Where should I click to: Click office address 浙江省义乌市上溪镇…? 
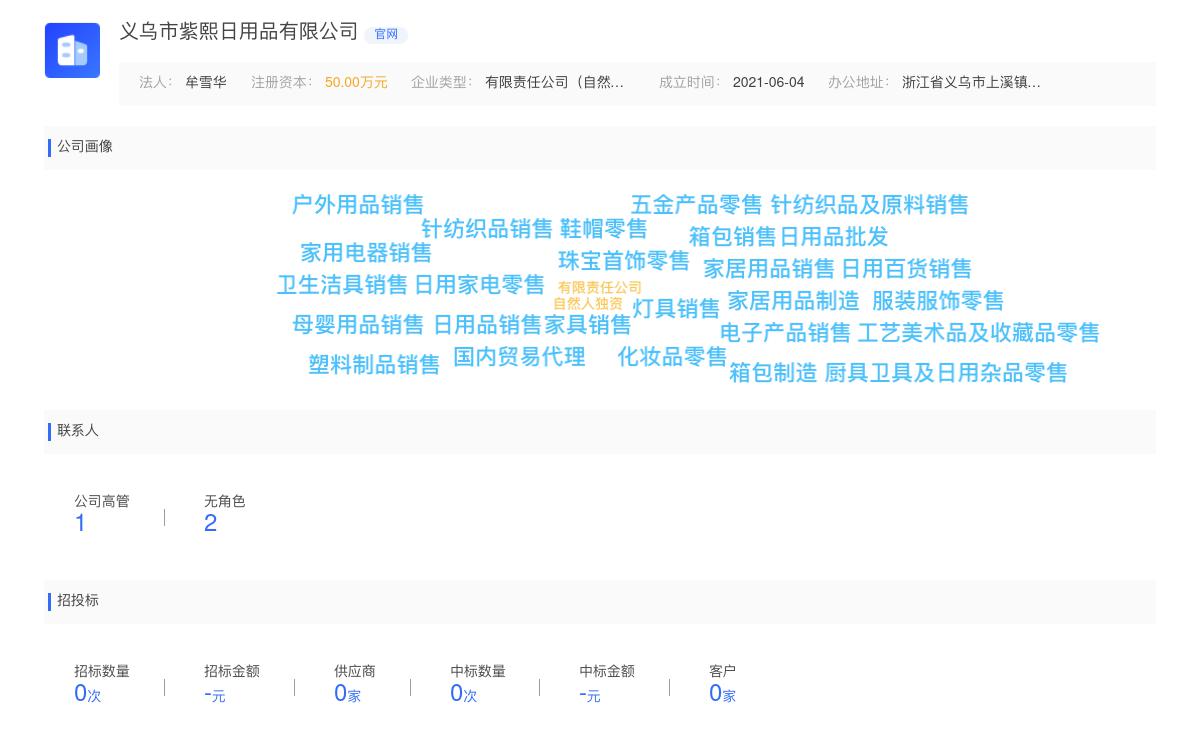coord(971,82)
